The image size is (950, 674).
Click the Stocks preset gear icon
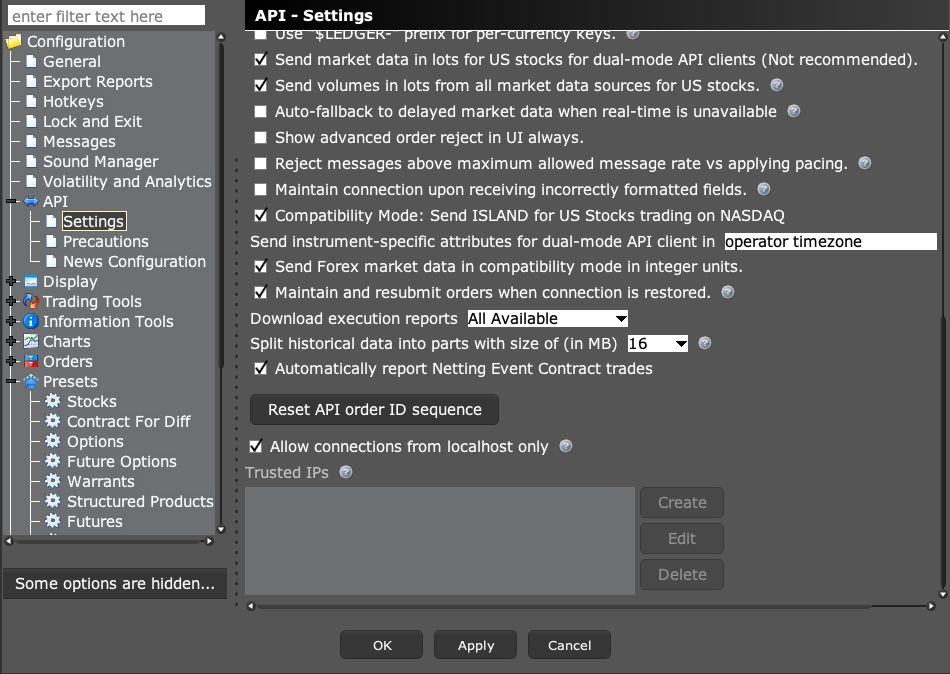click(53, 401)
